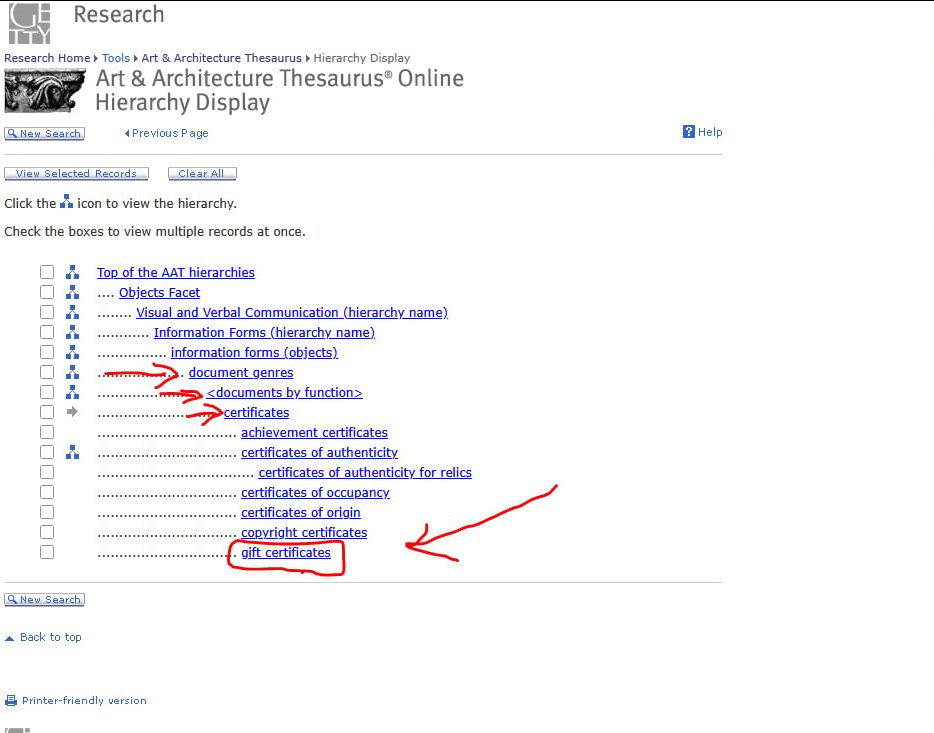934x733 pixels.
Task: Open the document genres link
Action: click(241, 372)
